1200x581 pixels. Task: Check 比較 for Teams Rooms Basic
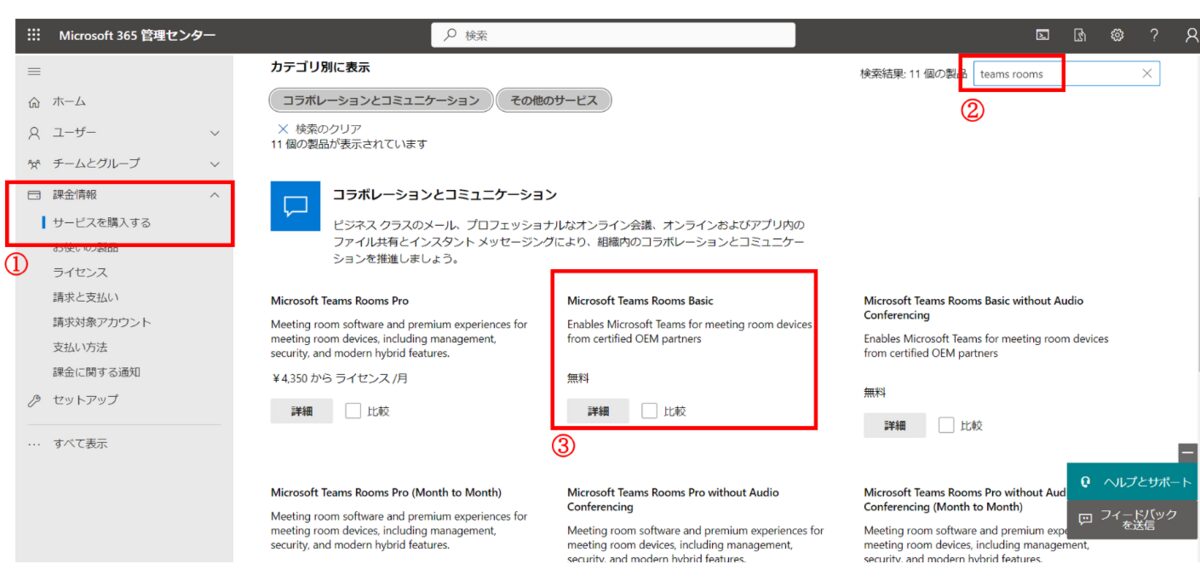pos(650,411)
